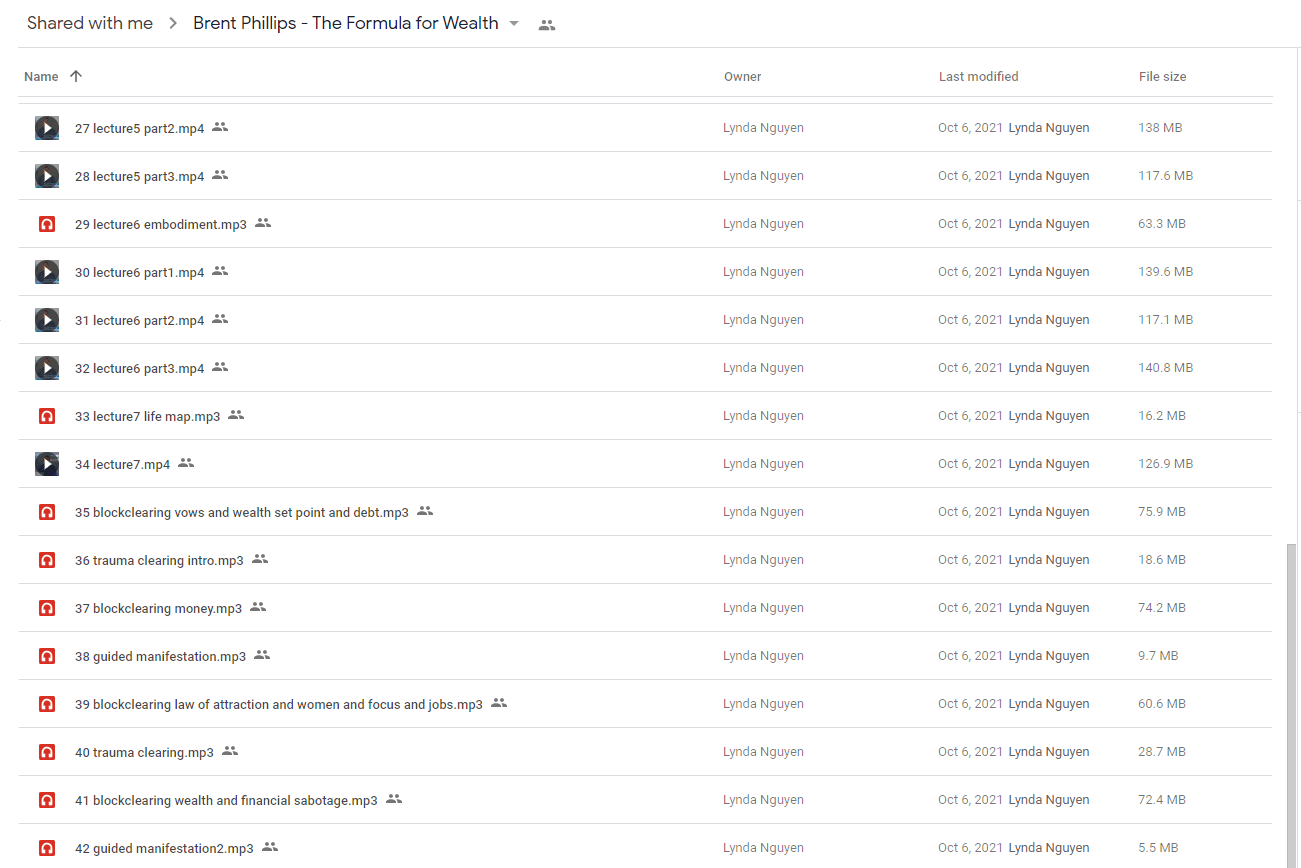Viewport: 1301px width, 868px height.
Task: Select audio icon of 33 lecture7 life map.mp3
Action: point(47,416)
